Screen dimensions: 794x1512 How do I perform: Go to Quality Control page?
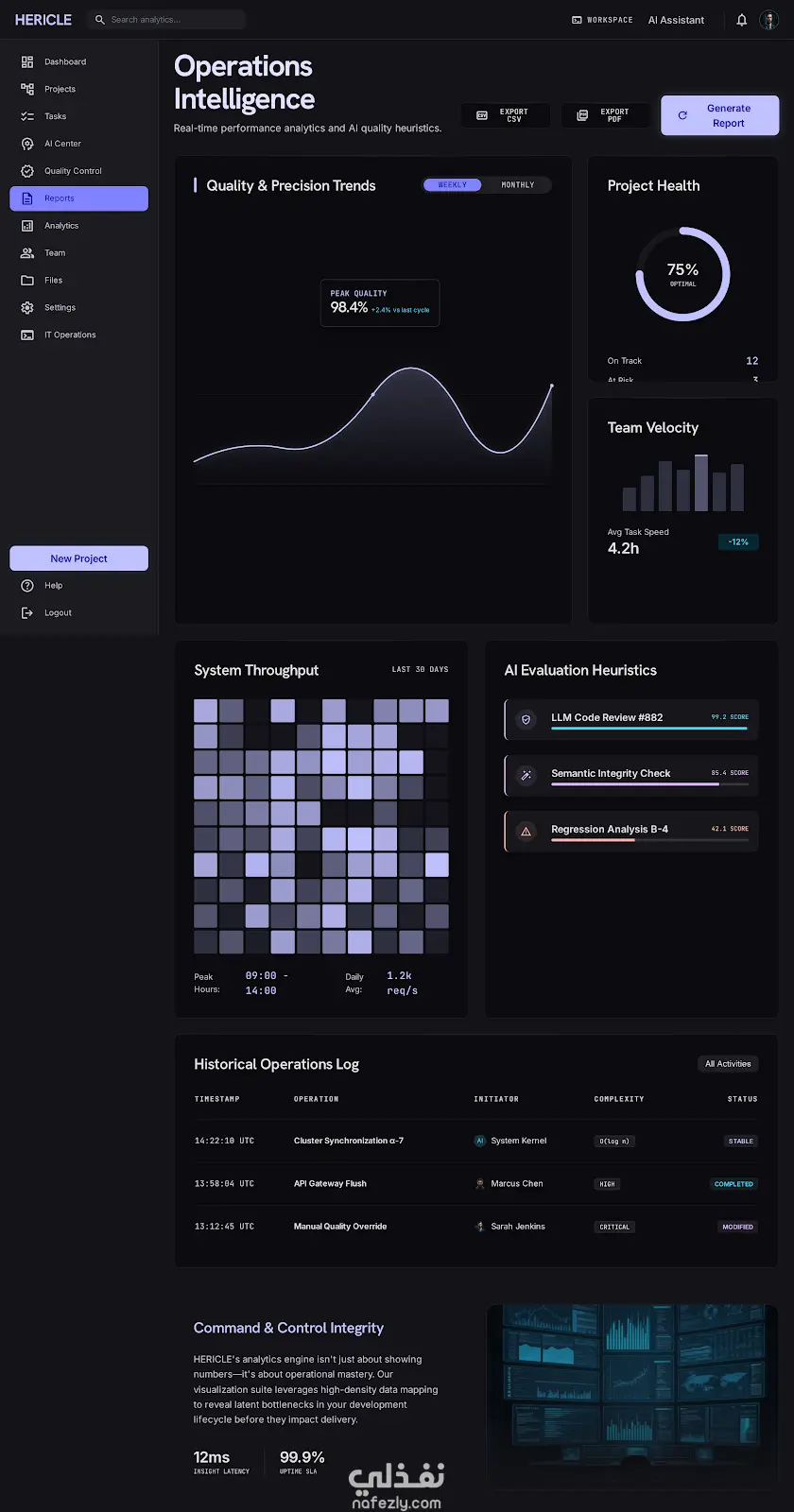point(79,172)
